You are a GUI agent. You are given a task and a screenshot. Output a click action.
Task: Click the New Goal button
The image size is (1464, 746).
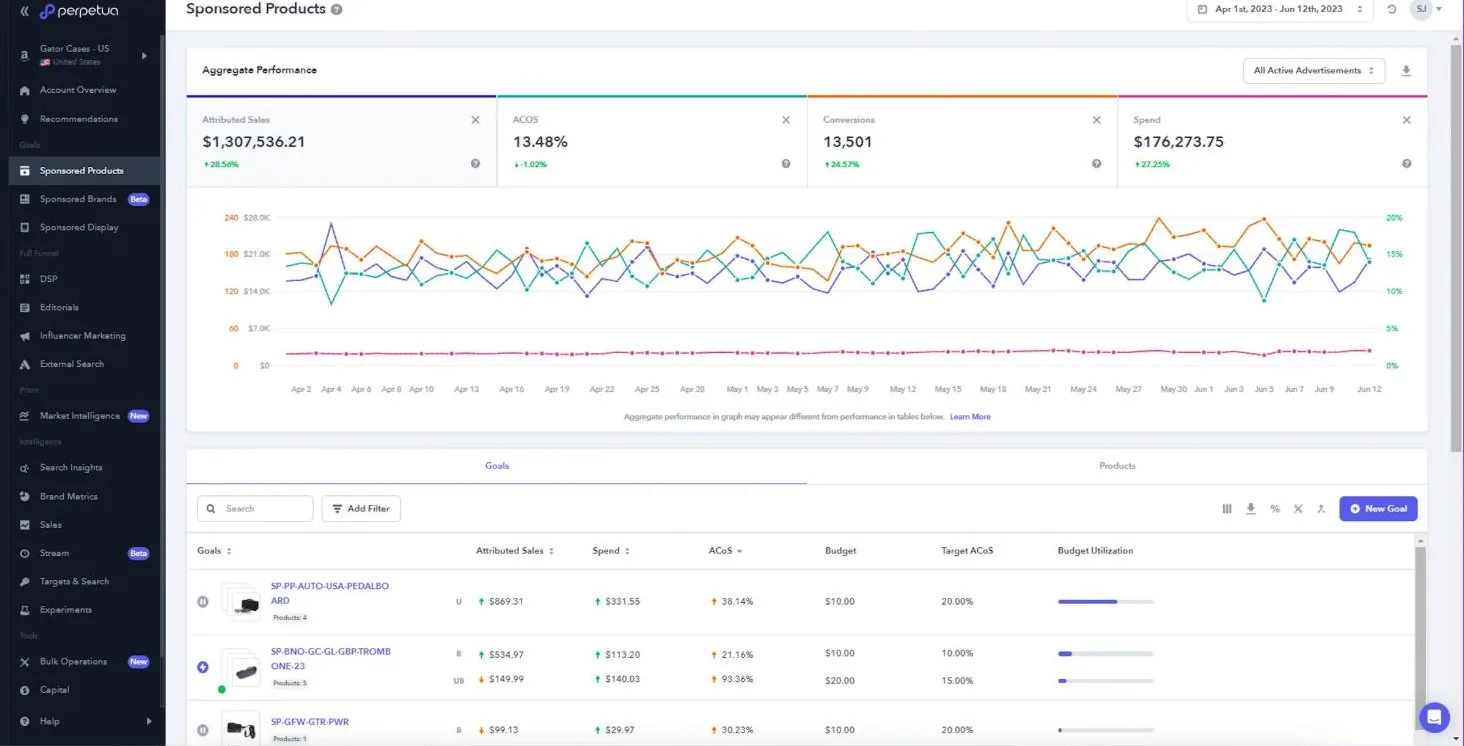coord(1378,509)
